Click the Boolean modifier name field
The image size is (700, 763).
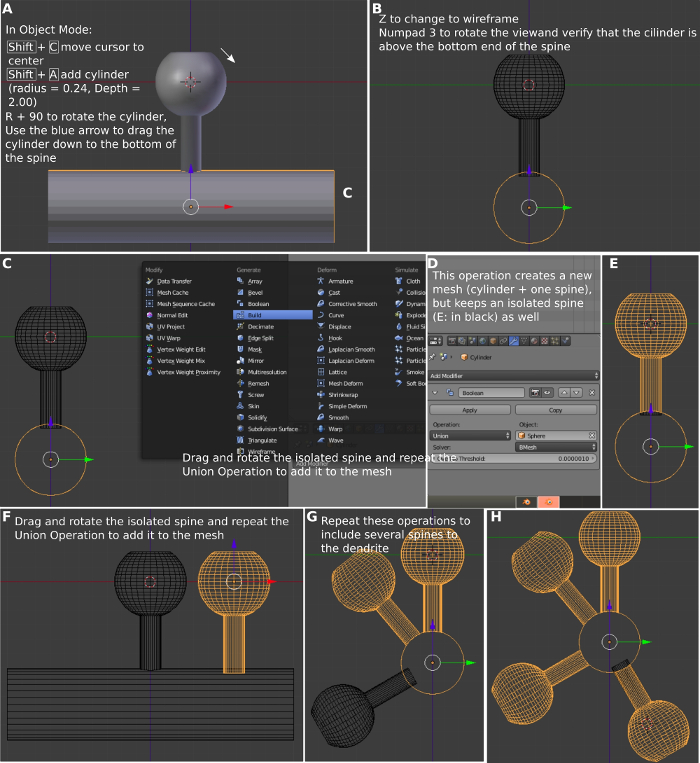click(x=491, y=393)
